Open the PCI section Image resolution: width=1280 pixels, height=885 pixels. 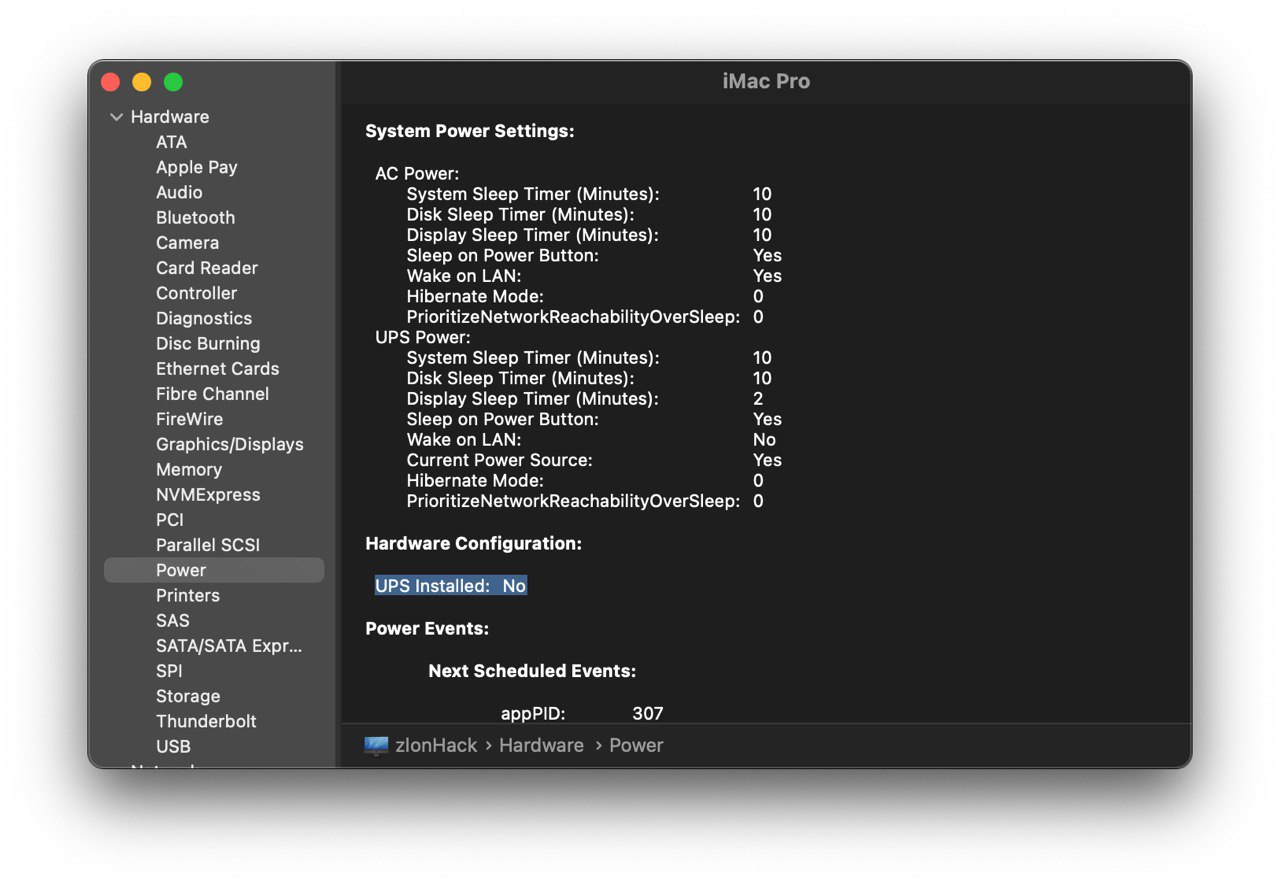[x=170, y=520]
